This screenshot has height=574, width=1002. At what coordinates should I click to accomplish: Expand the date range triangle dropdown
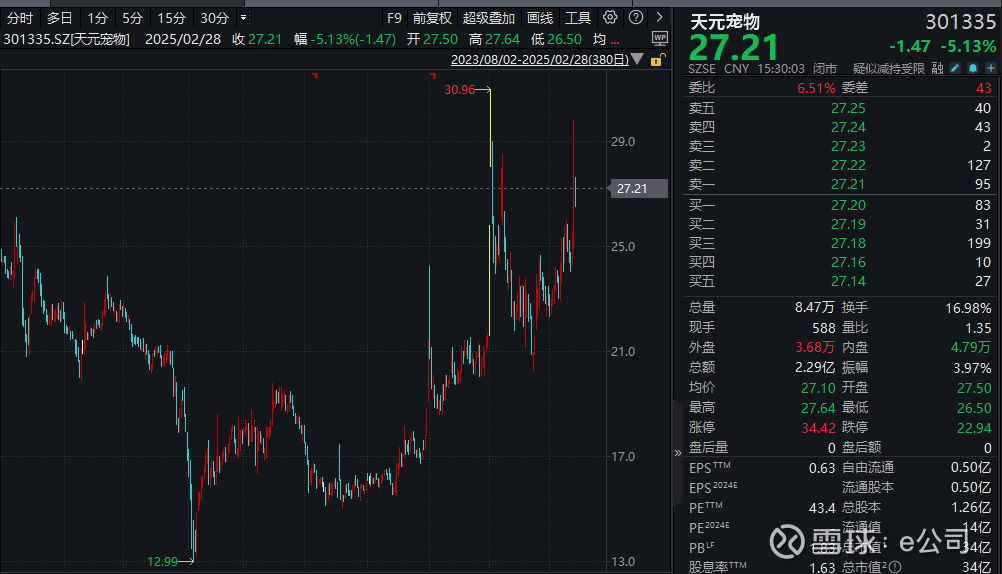637,59
